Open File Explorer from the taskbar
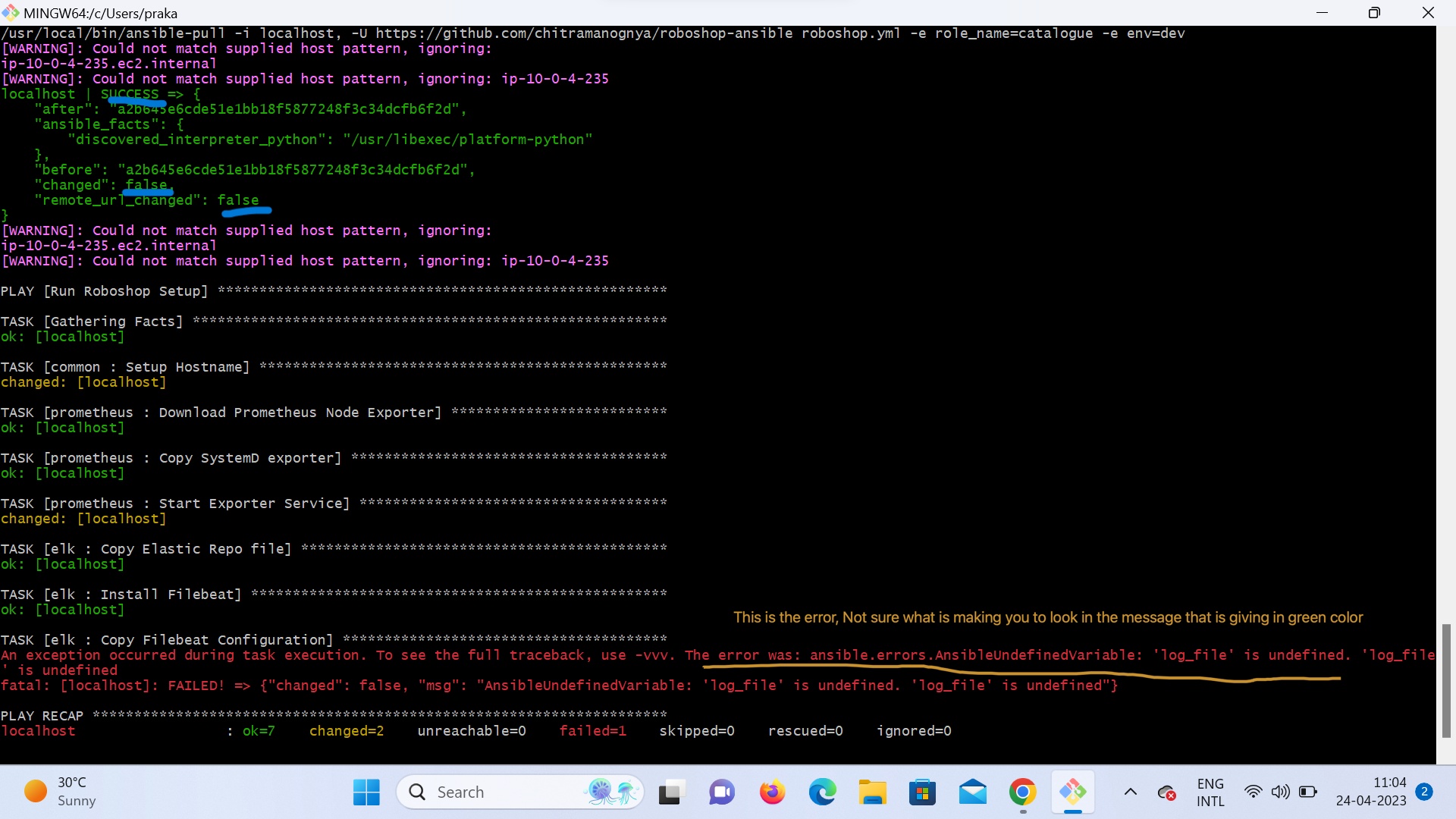The height and width of the screenshot is (819, 1456). pos(873,792)
